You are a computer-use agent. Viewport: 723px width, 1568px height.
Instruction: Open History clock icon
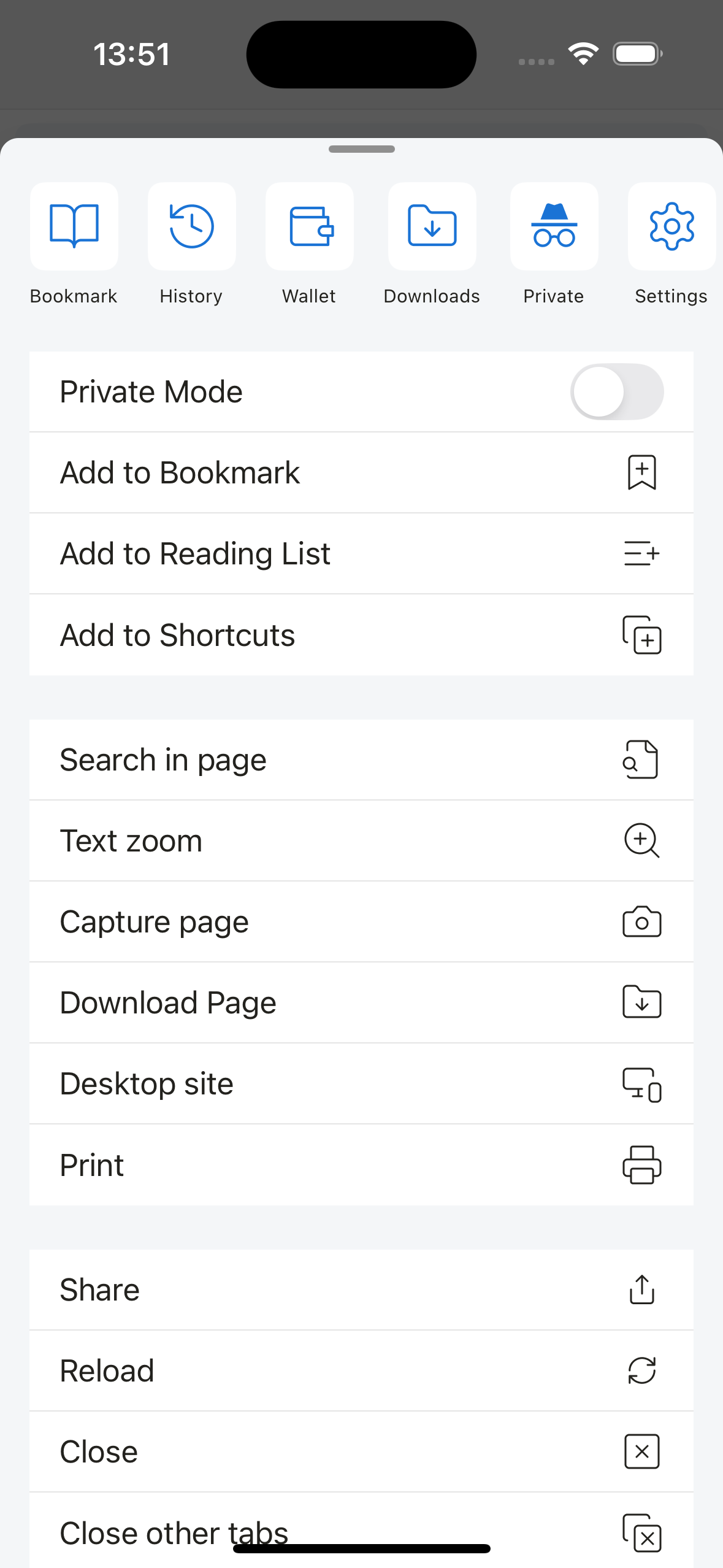coord(191,226)
